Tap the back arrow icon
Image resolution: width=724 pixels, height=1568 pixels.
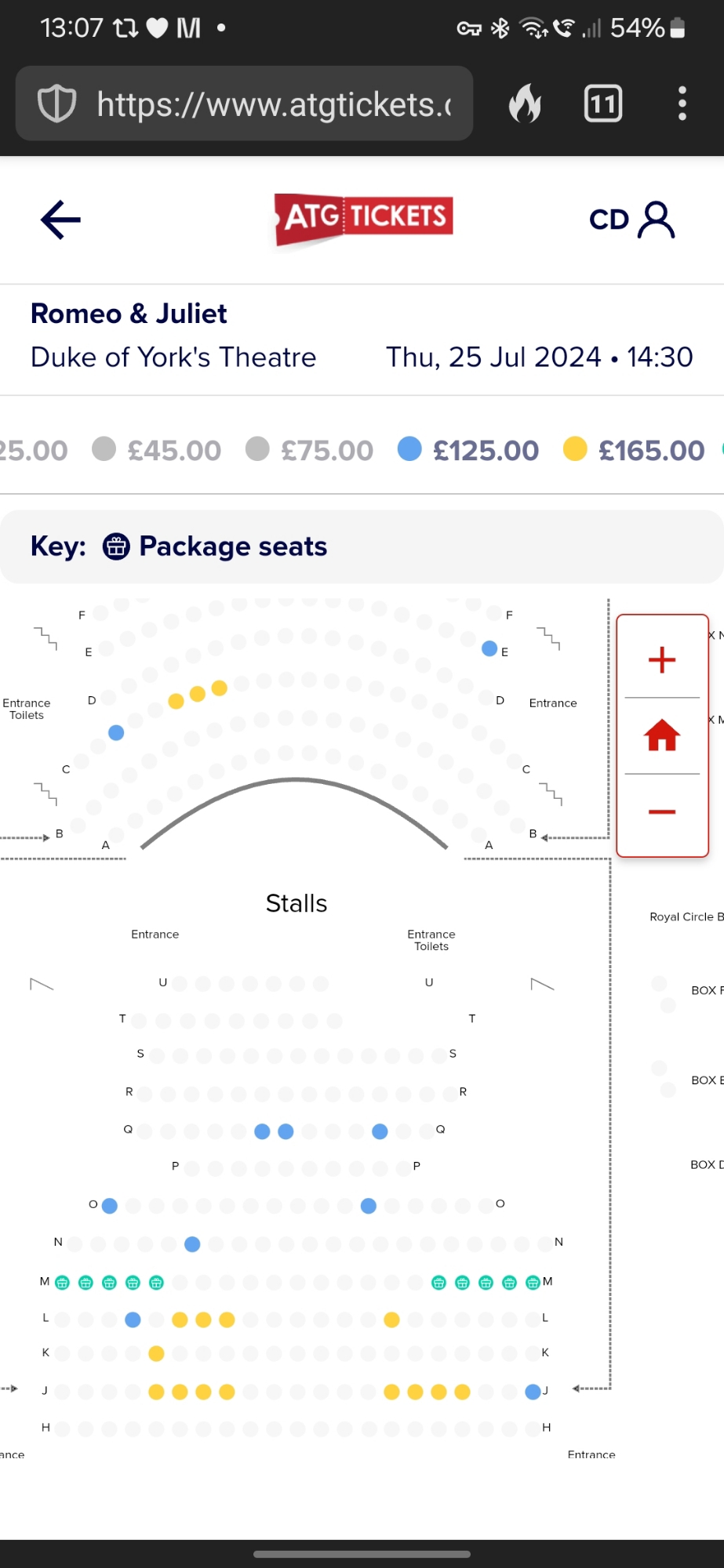pos(60,220)
